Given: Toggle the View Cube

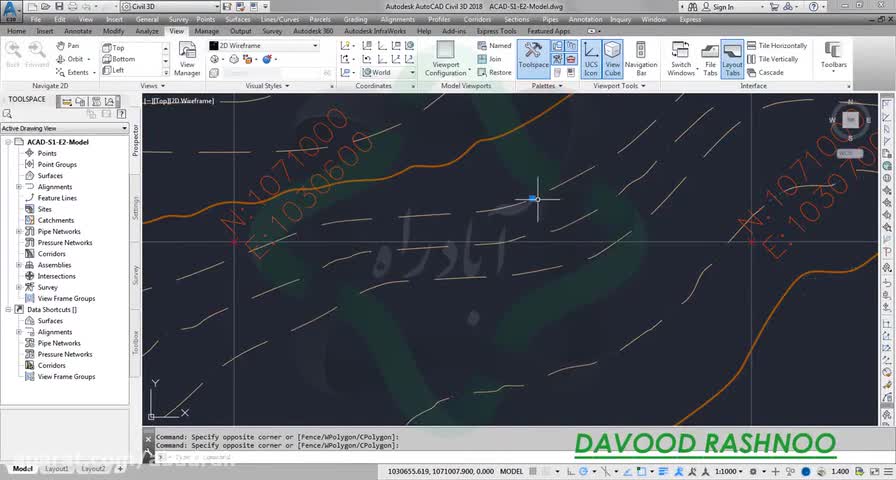Looking at the screenshot, I should point(613,59).
